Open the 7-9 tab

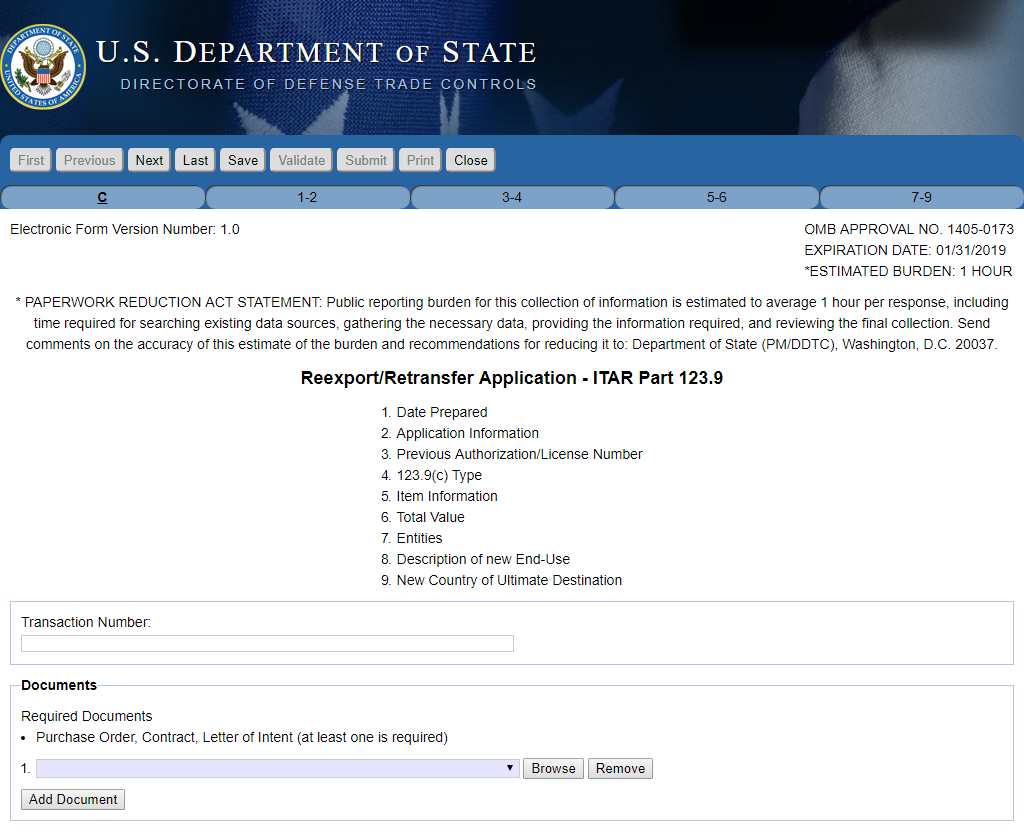(921, 197)
